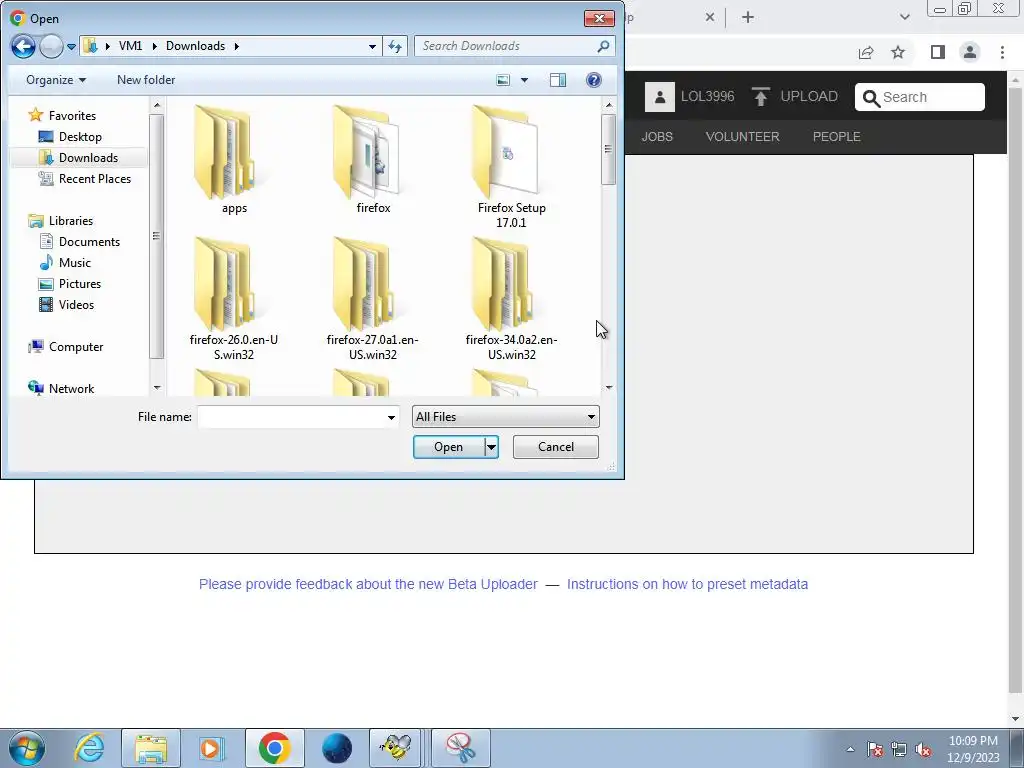Click the Open button
The image size is (1024, 768).
pos(449,447)
